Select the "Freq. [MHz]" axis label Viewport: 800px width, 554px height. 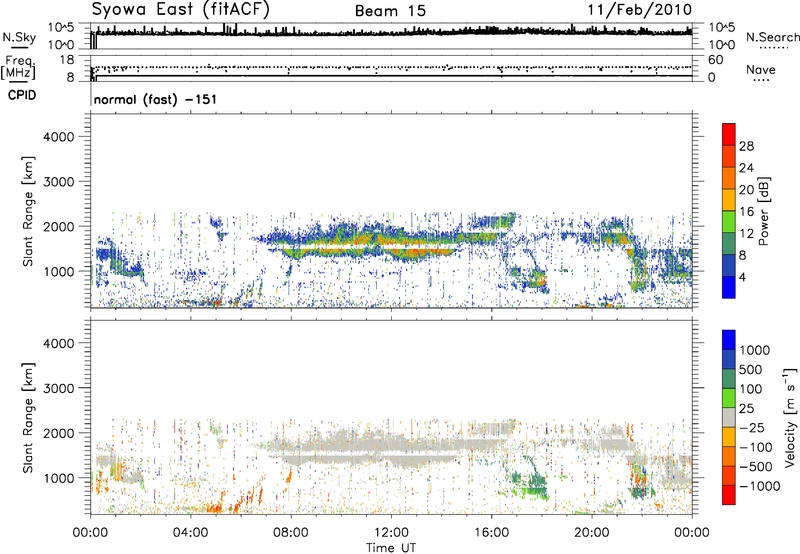(18, 67)
